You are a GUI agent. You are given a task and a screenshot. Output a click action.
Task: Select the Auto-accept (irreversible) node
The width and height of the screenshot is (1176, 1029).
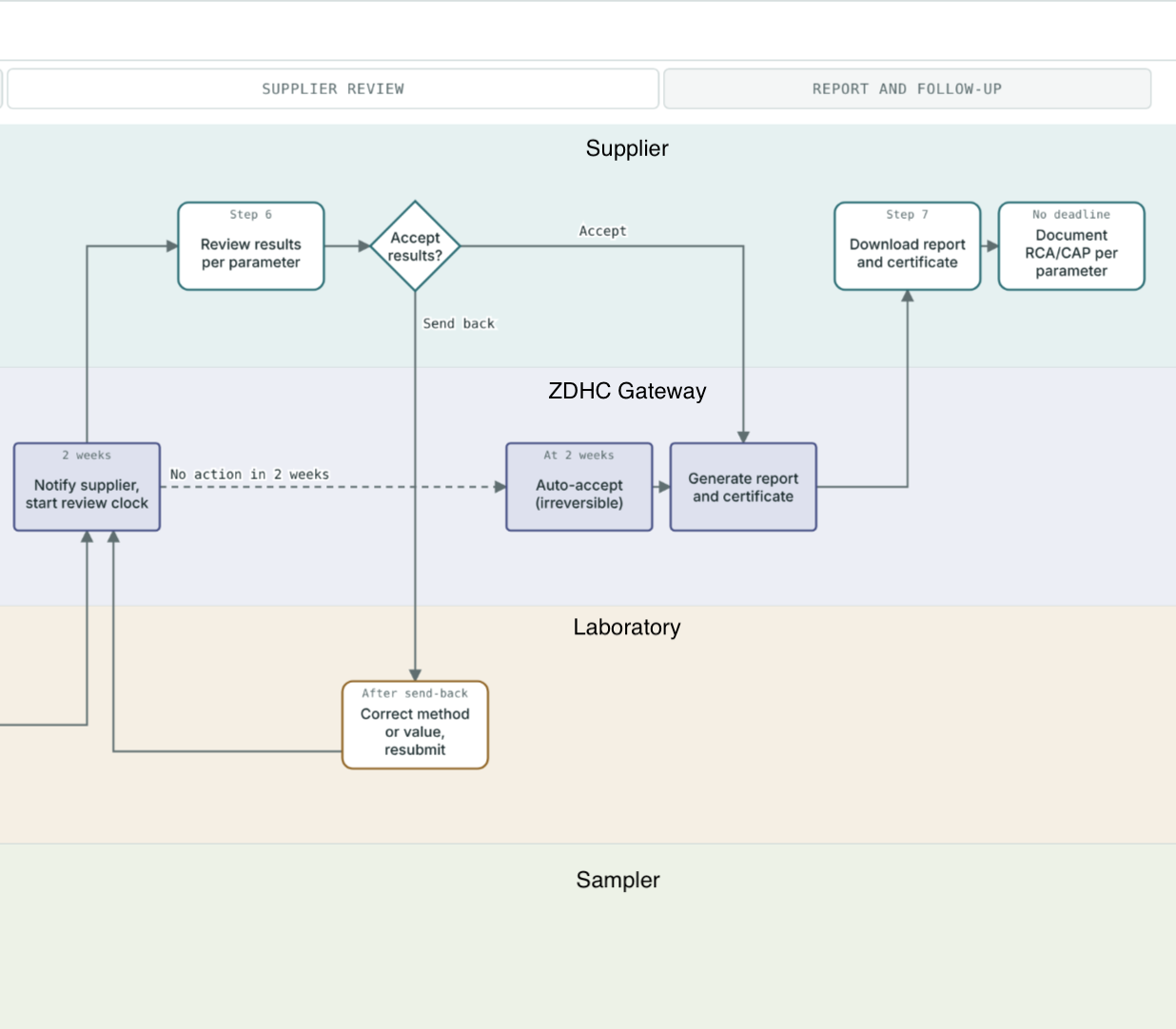(579, 487)
